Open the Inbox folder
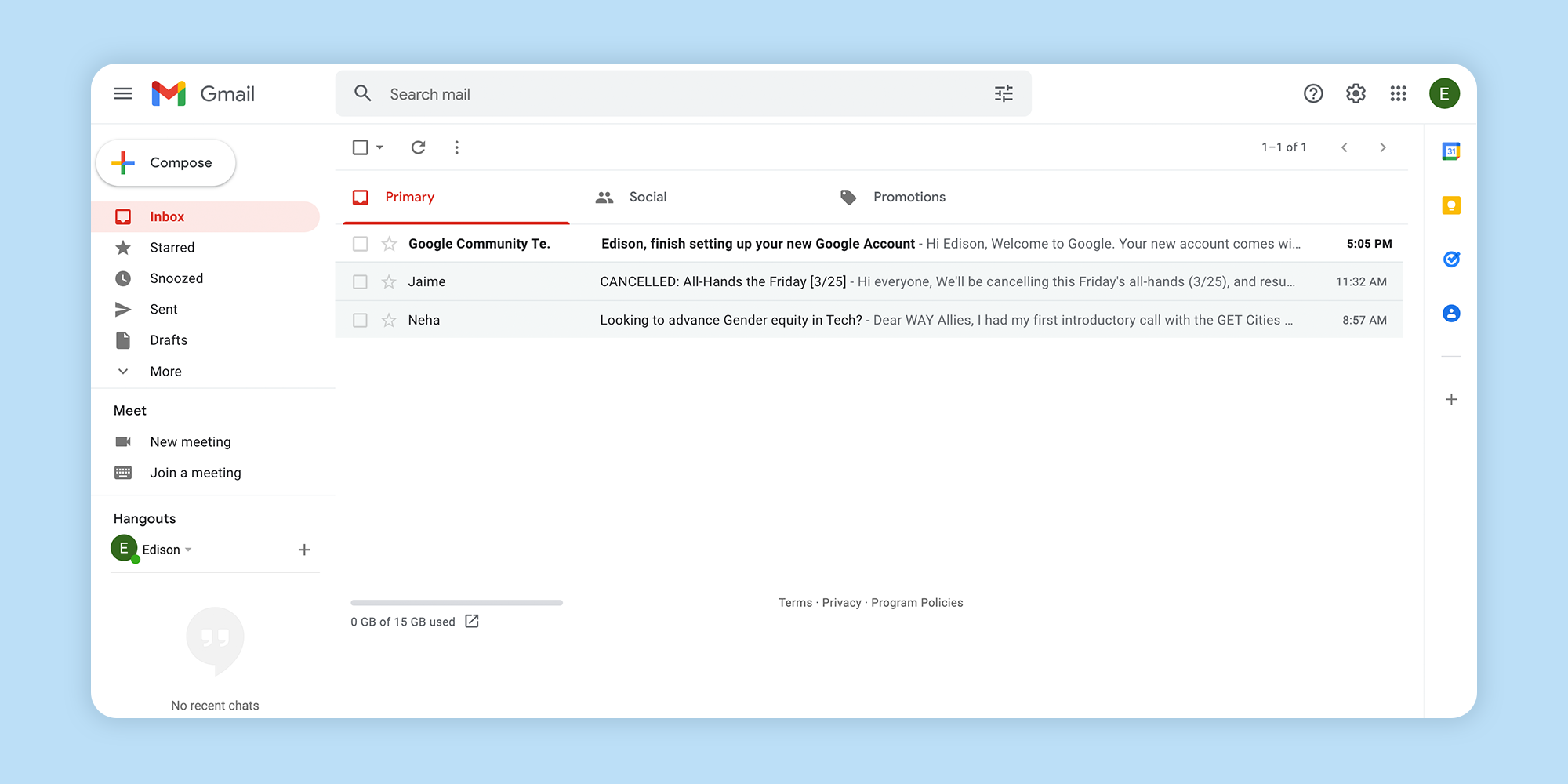This screenshot has height=784, width=1568. coord(205,216)
